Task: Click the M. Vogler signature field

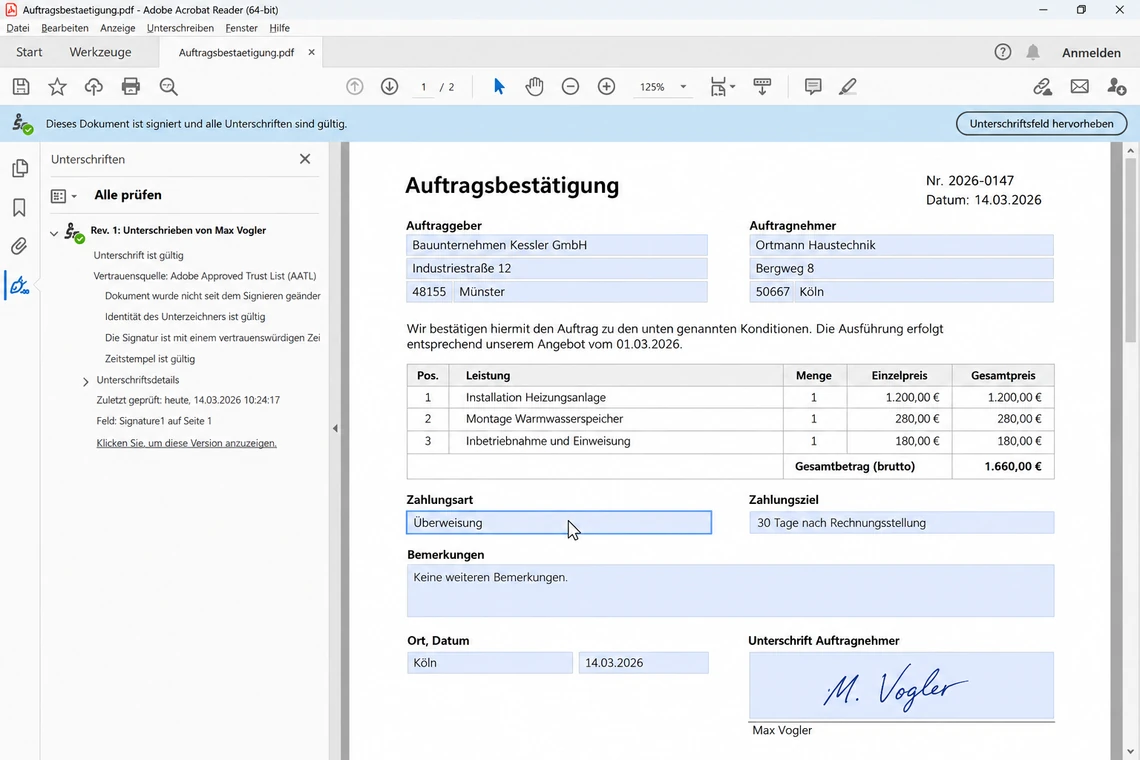Action: click(x=902, y=686)
